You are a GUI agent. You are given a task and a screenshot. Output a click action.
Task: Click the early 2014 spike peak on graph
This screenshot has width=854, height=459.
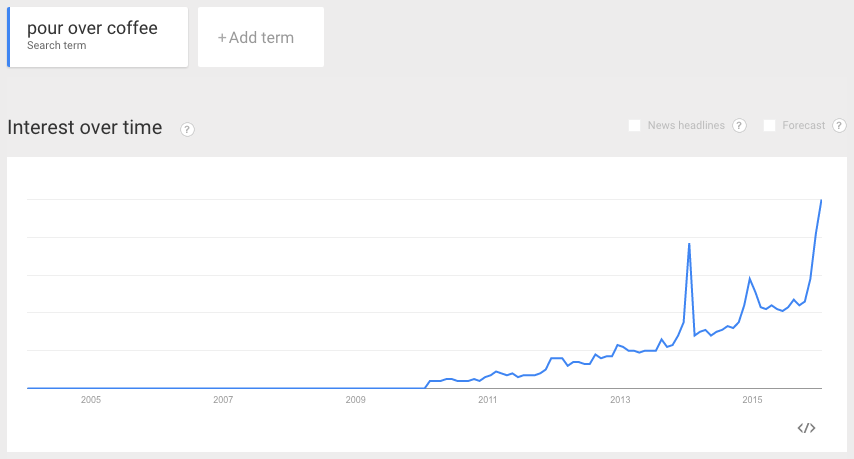[x=690, y=244]
